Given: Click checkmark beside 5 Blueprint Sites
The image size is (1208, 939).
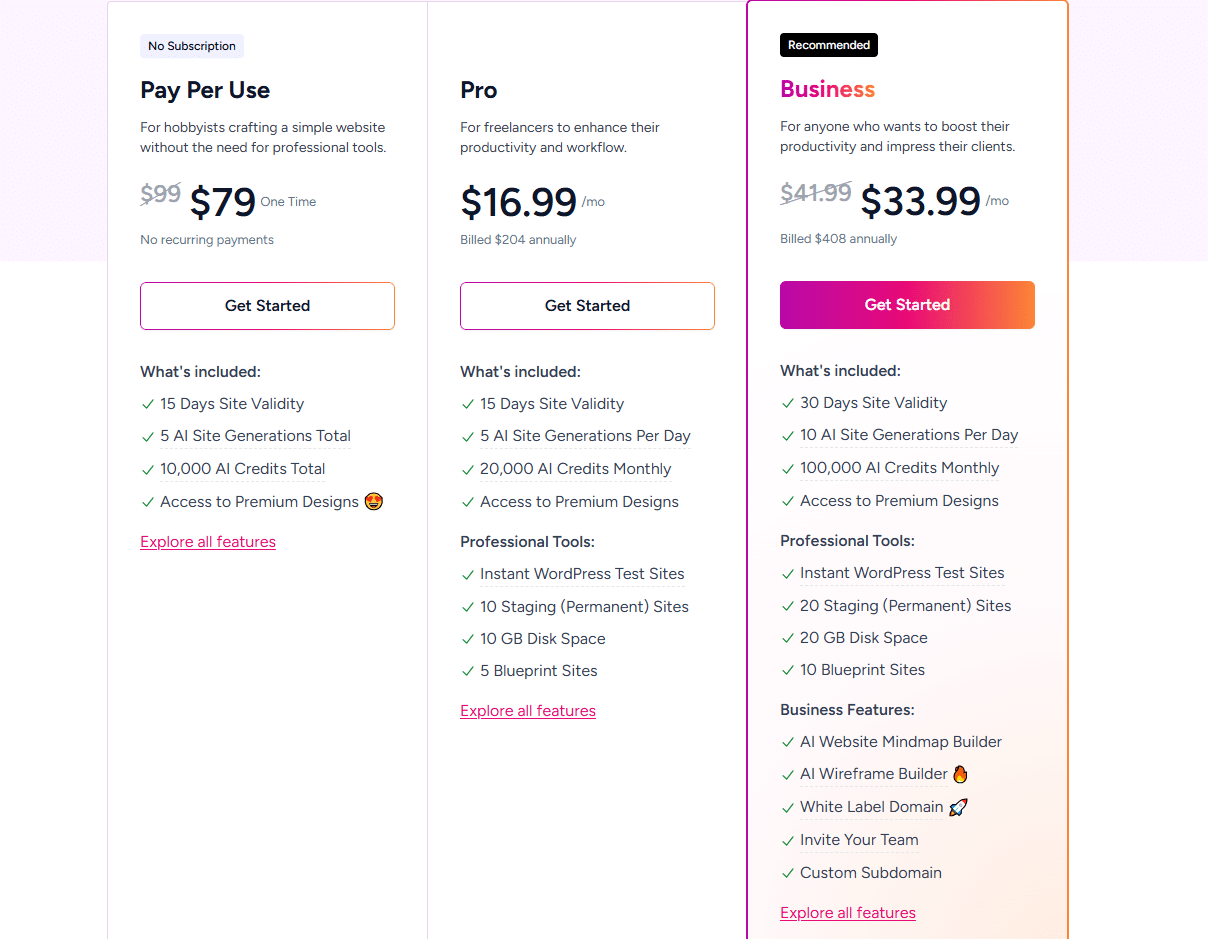Looking at the screenshot, I should click(x=467, y=671).
